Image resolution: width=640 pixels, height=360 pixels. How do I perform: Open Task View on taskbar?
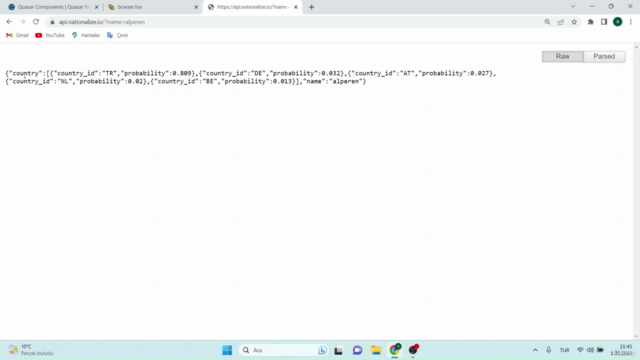point(338,350)
